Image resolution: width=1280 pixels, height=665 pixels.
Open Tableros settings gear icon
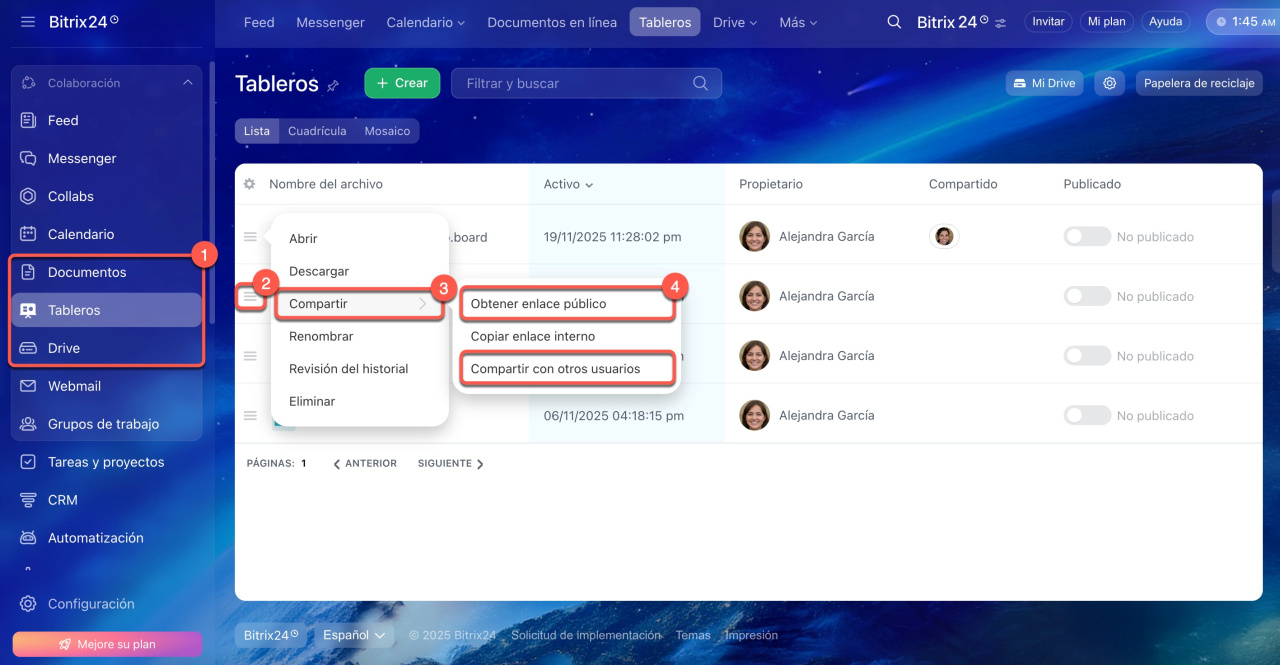[x=1109, y=83]
